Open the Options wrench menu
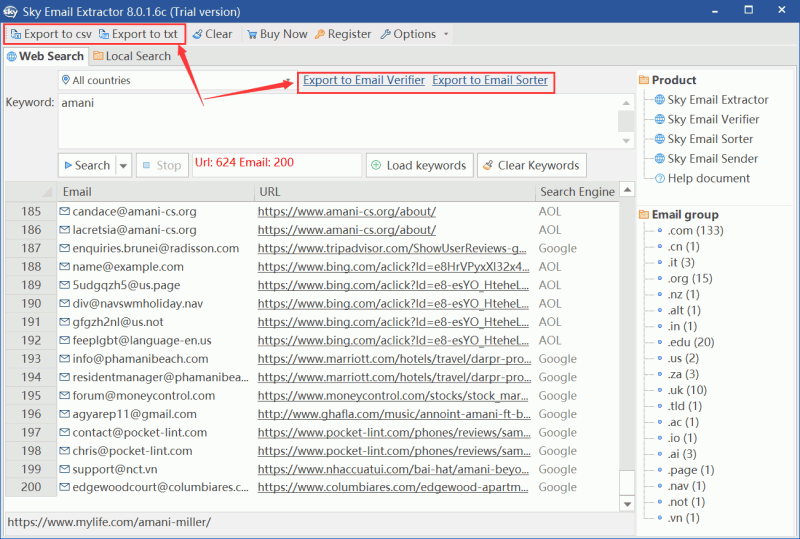 [408, 34]
